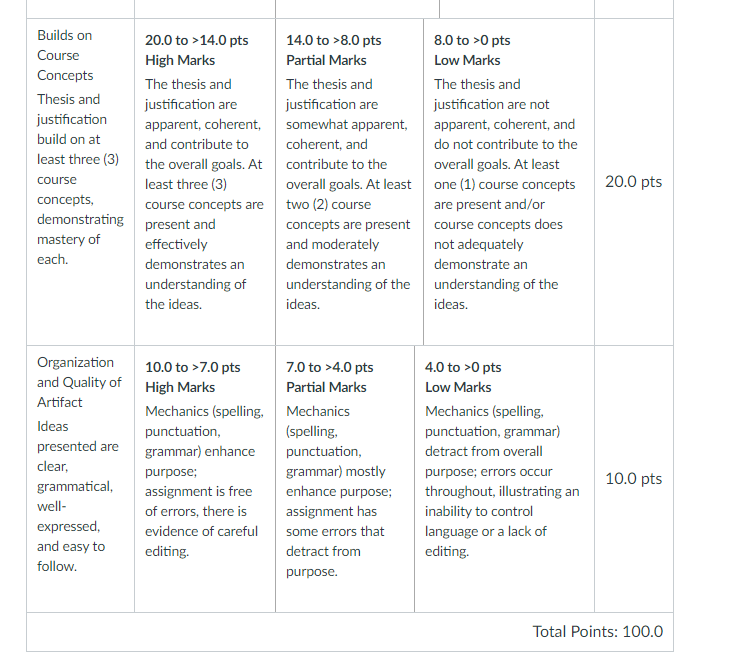Click 'Partial Marks' in the course concepts row
This screenshot has width=746, height=667.
326,60
